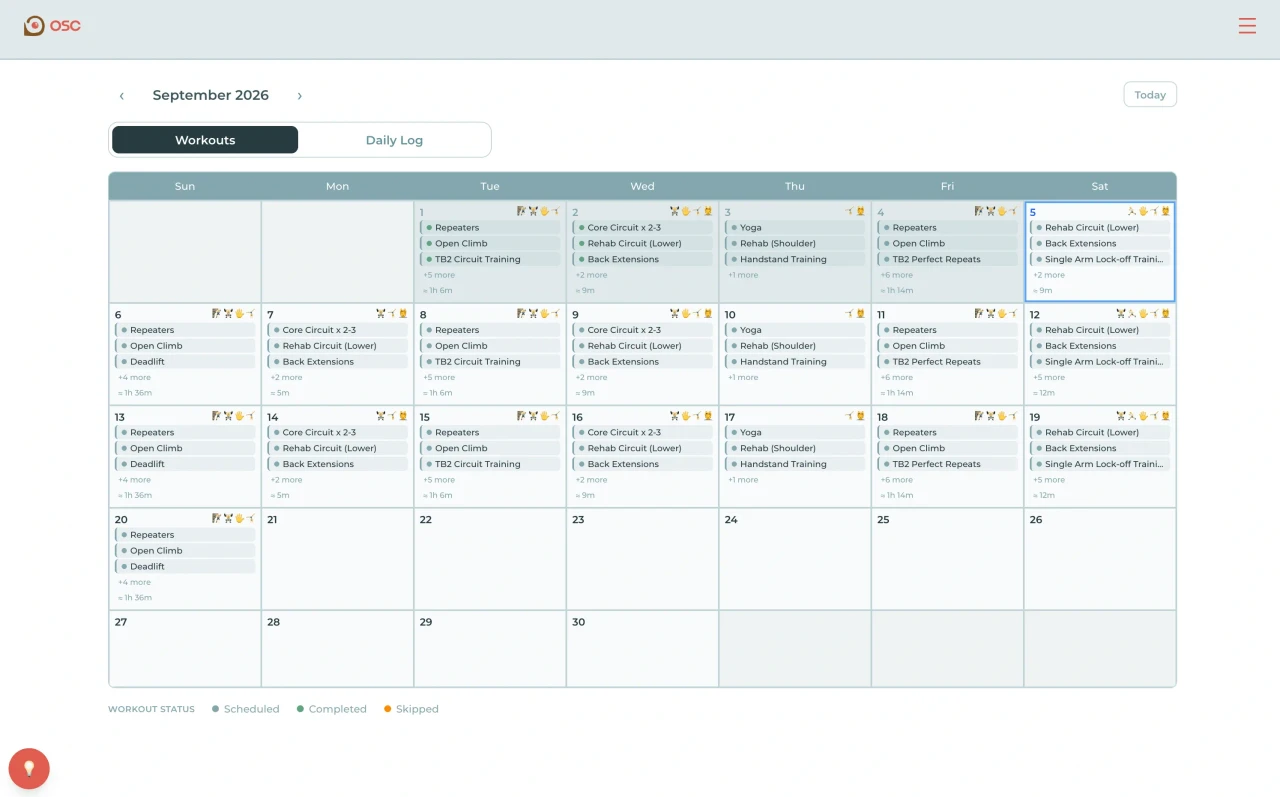
Task: Open Core Circuit x 2-3 on September 9
Action: click(643, 330)
